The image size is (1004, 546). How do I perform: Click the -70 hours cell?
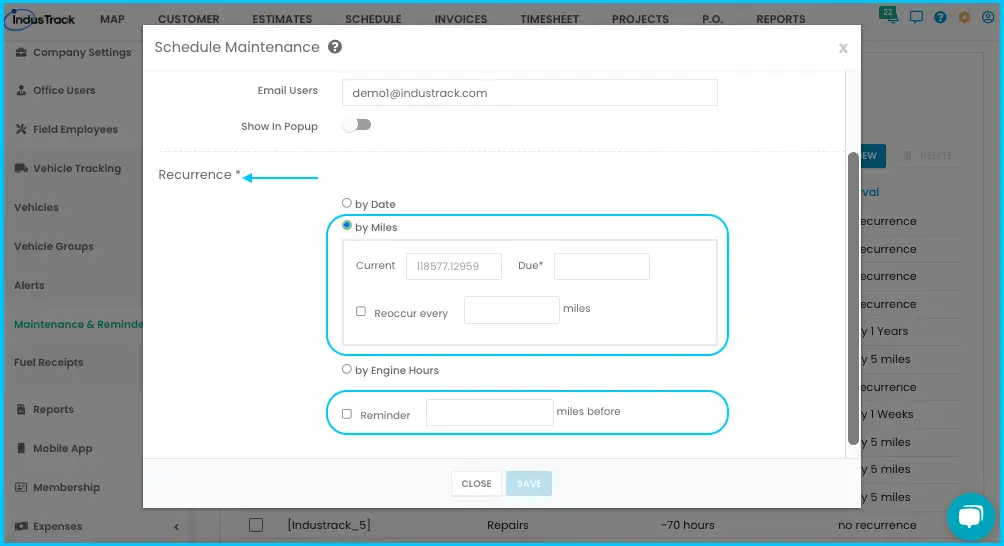pyautogui.click(x=688, y=525)
